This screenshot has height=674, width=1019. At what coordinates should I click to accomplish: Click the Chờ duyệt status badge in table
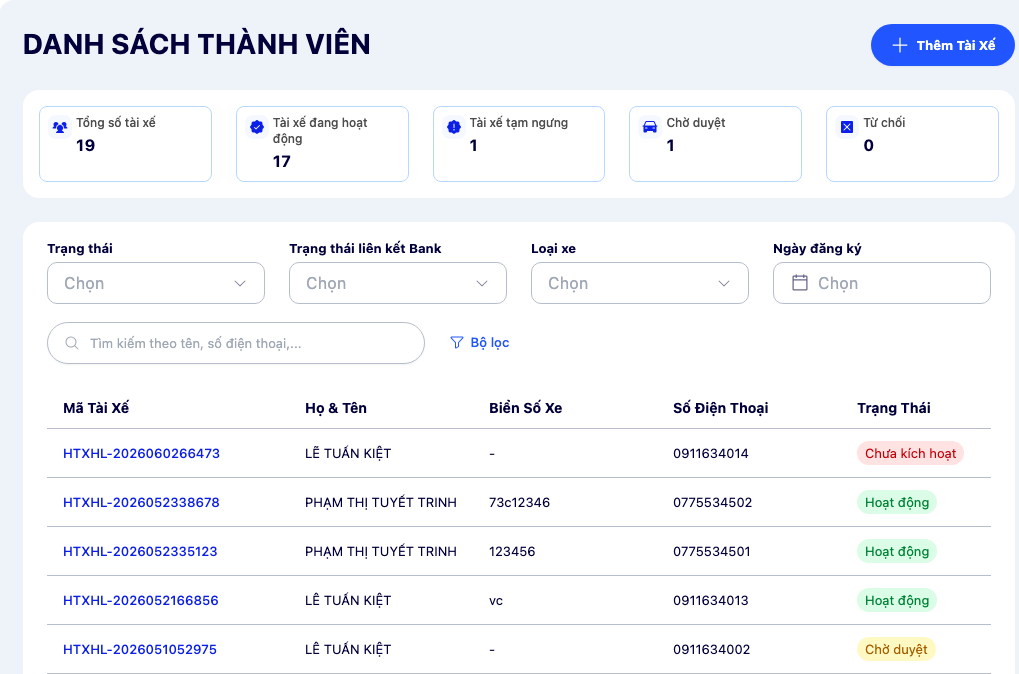click(896, 649)
